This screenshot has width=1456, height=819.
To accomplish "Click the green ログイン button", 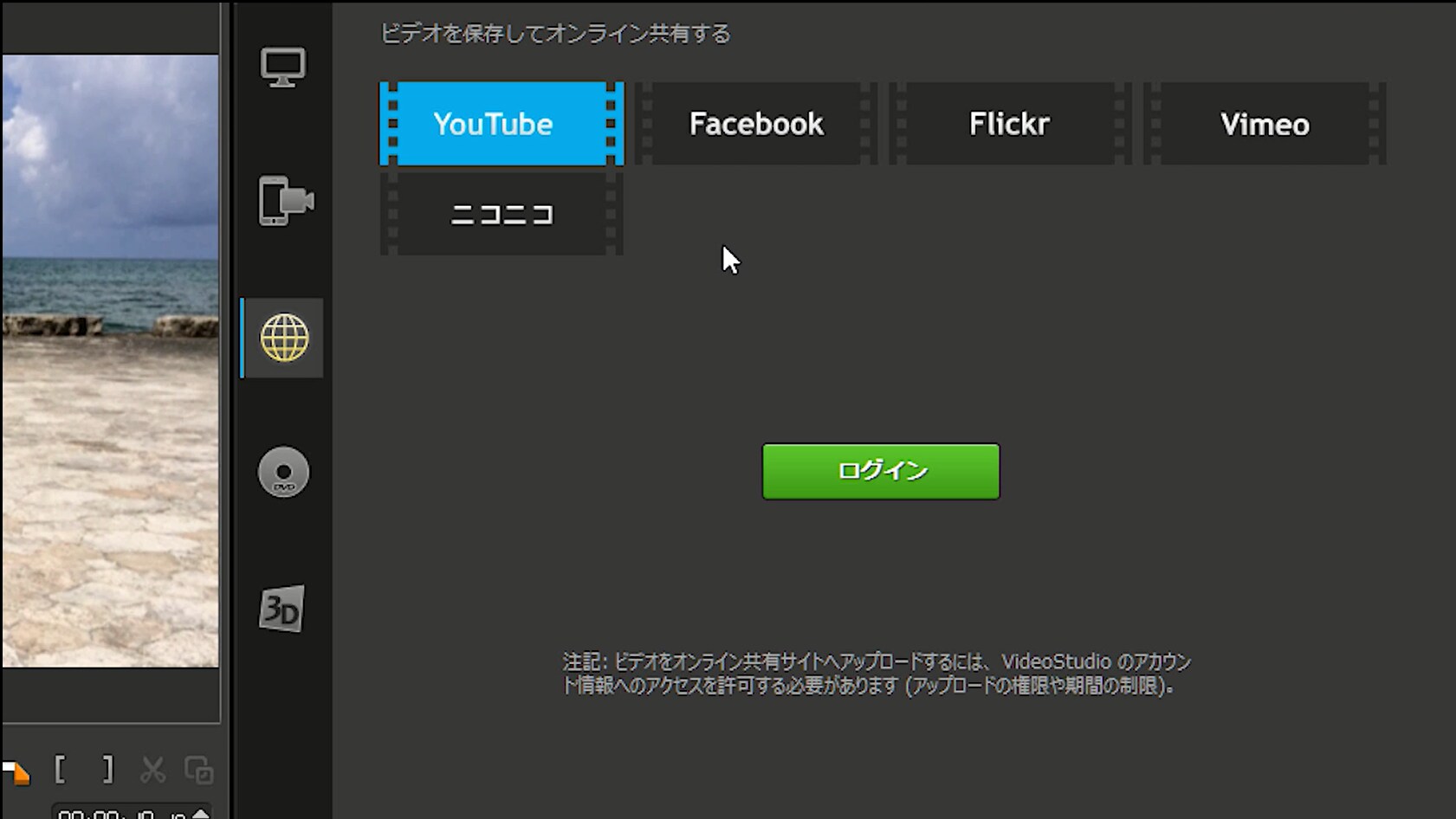I will pyautogui.click(x=881, y=471).
